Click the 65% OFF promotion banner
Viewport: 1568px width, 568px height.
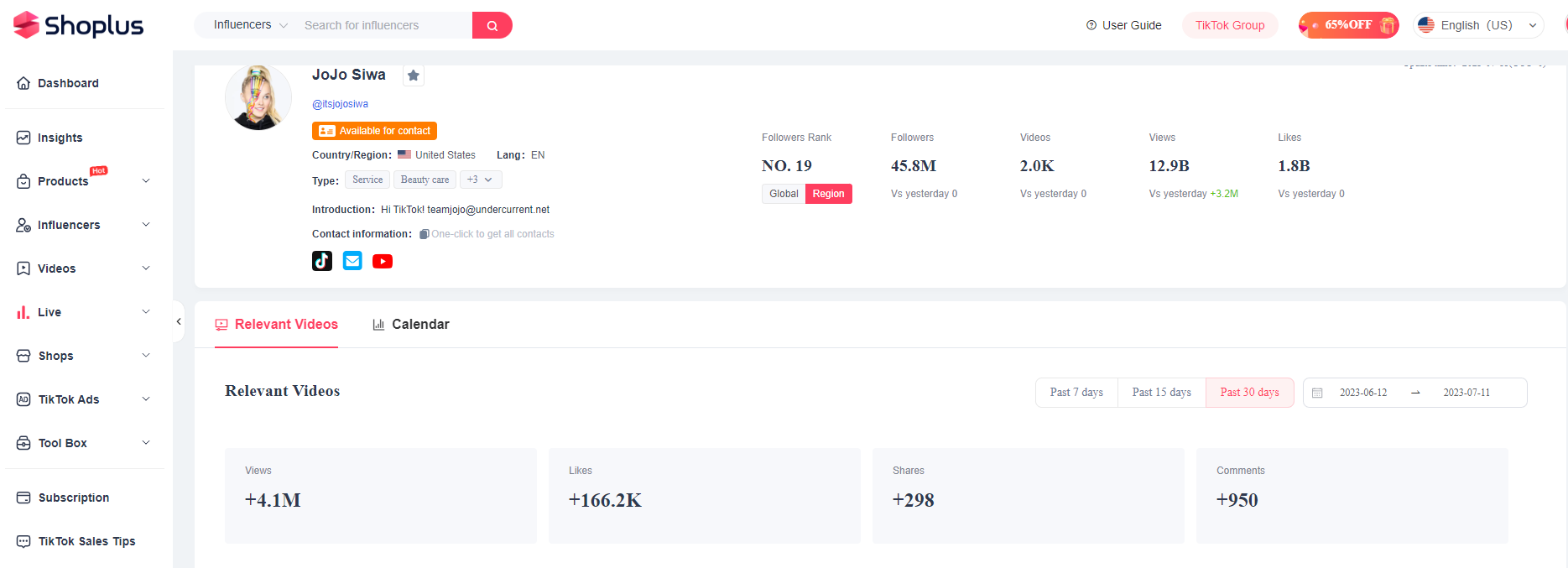tap(1348, 25)
